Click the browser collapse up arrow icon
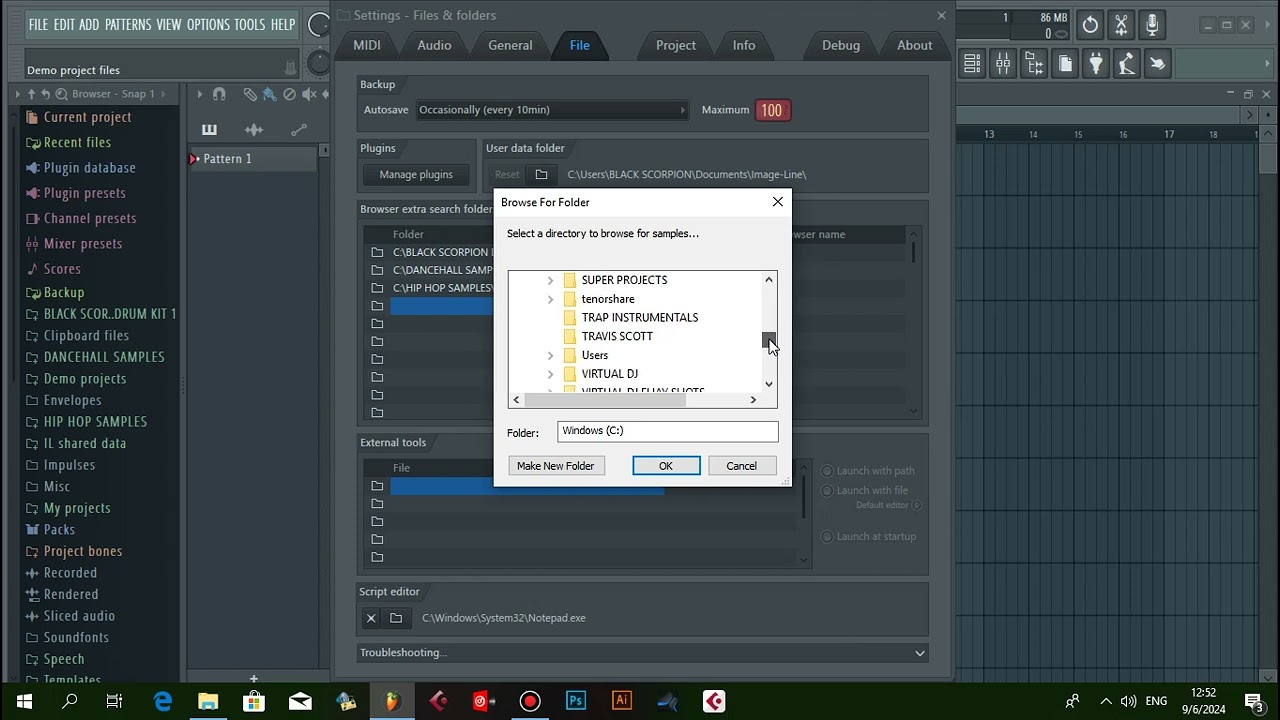Screen dimensions: 1280x720 point(31,94)
